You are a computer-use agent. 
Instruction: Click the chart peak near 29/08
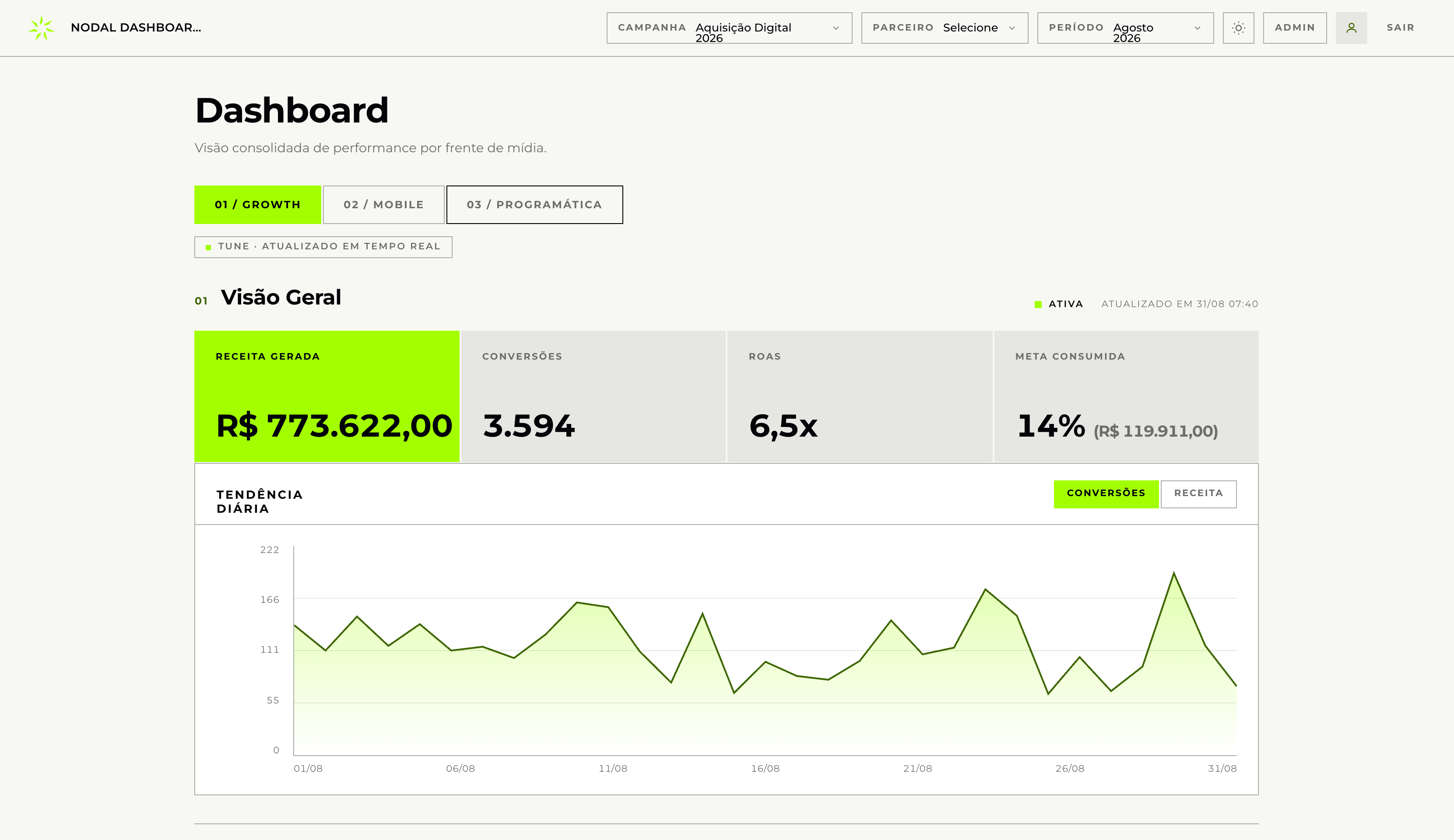[1173, 574]
